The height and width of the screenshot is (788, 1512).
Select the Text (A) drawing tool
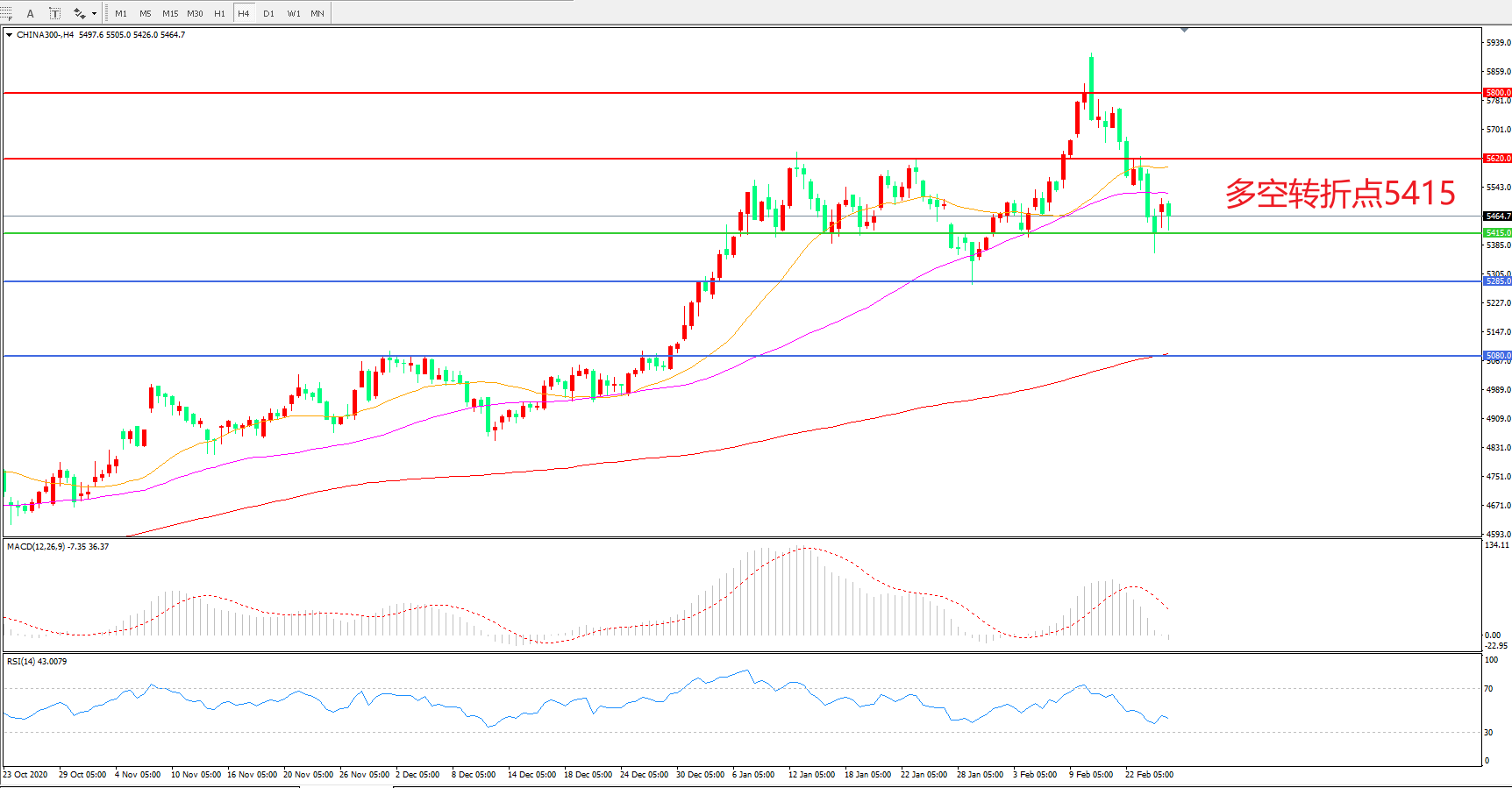pyautogui.click(x=31, y=13)
